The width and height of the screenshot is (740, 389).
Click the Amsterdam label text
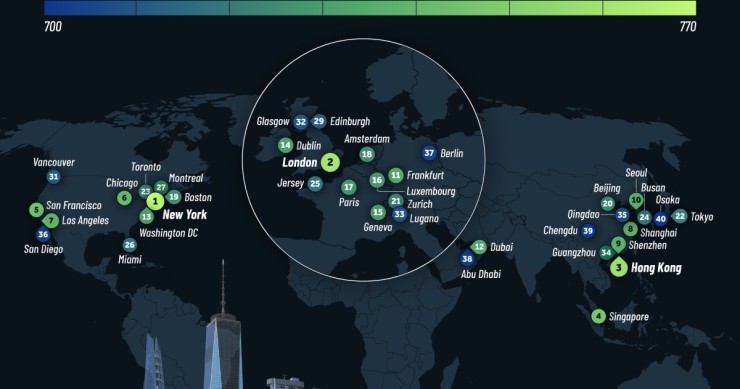367,139
